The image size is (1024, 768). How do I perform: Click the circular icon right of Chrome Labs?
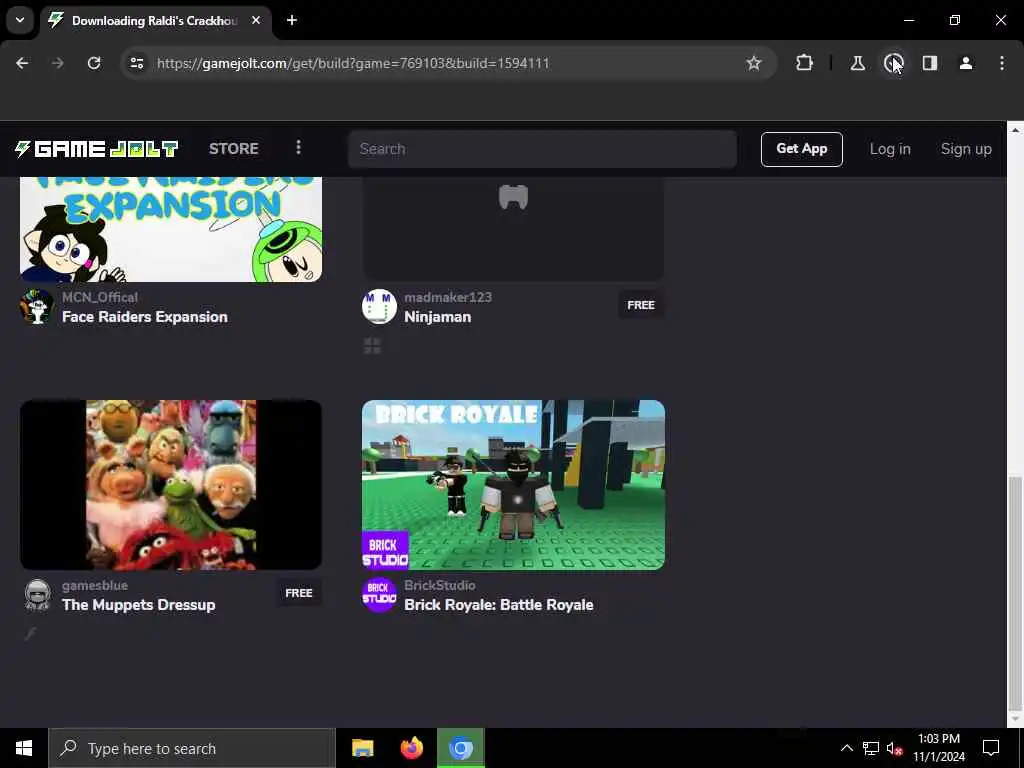pos(893,63)
